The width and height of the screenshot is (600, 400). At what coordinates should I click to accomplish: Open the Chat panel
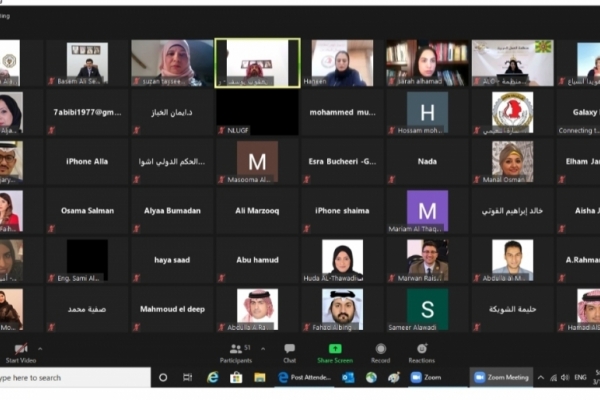[x=290, y=353]
